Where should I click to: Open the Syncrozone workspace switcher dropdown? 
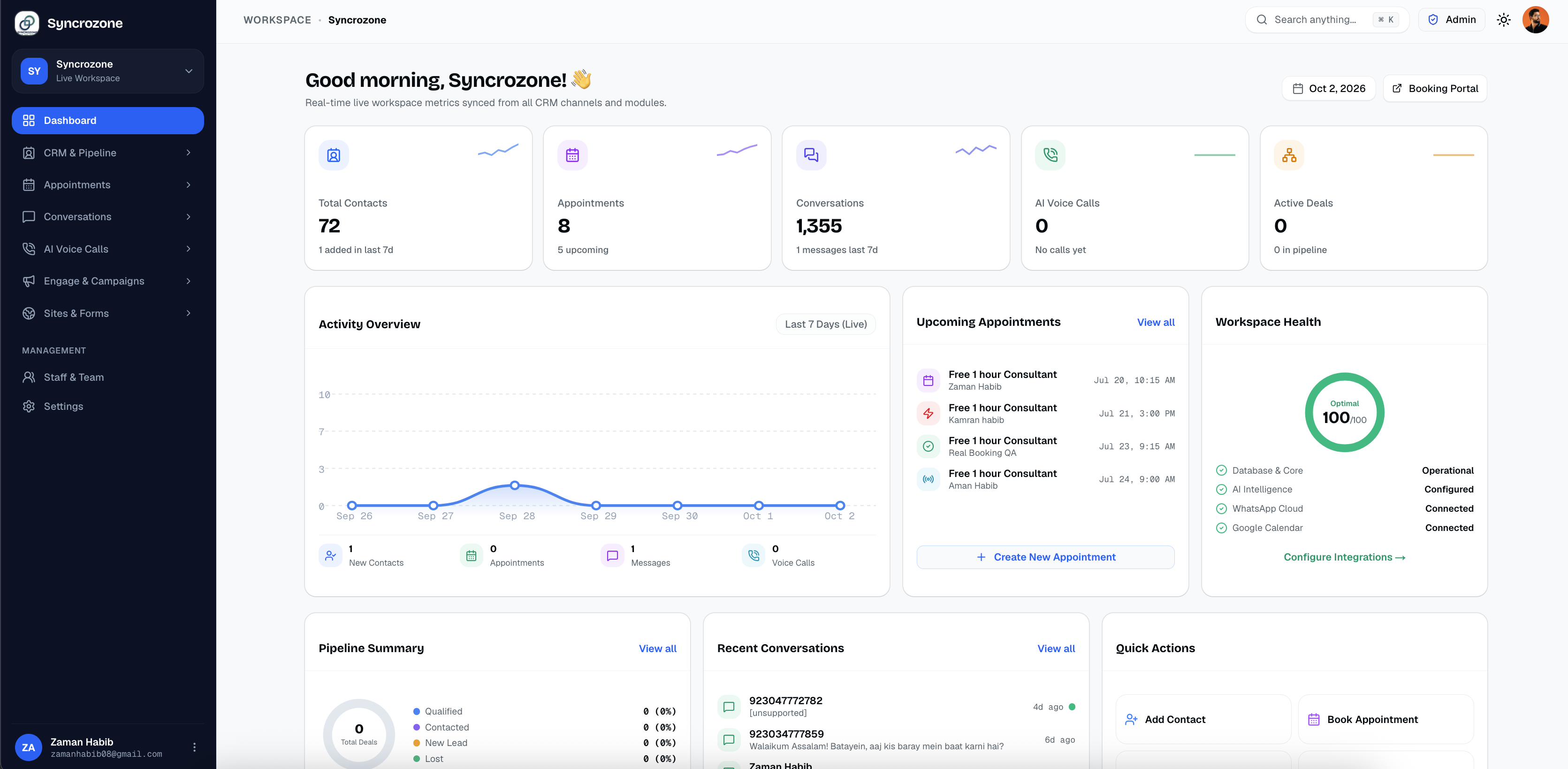tap(108, 70)
